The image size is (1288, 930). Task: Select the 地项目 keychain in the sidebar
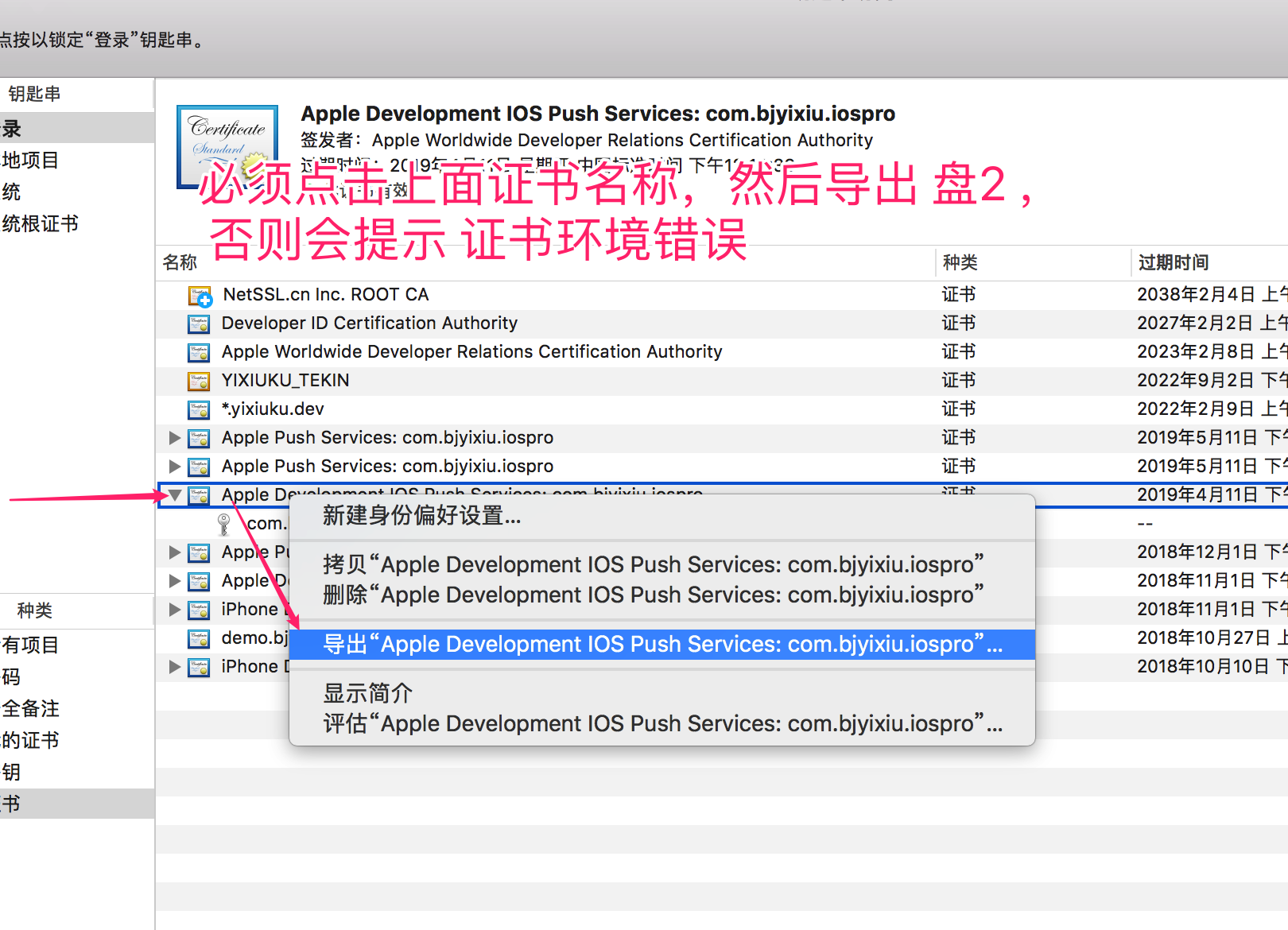[77, 160]
